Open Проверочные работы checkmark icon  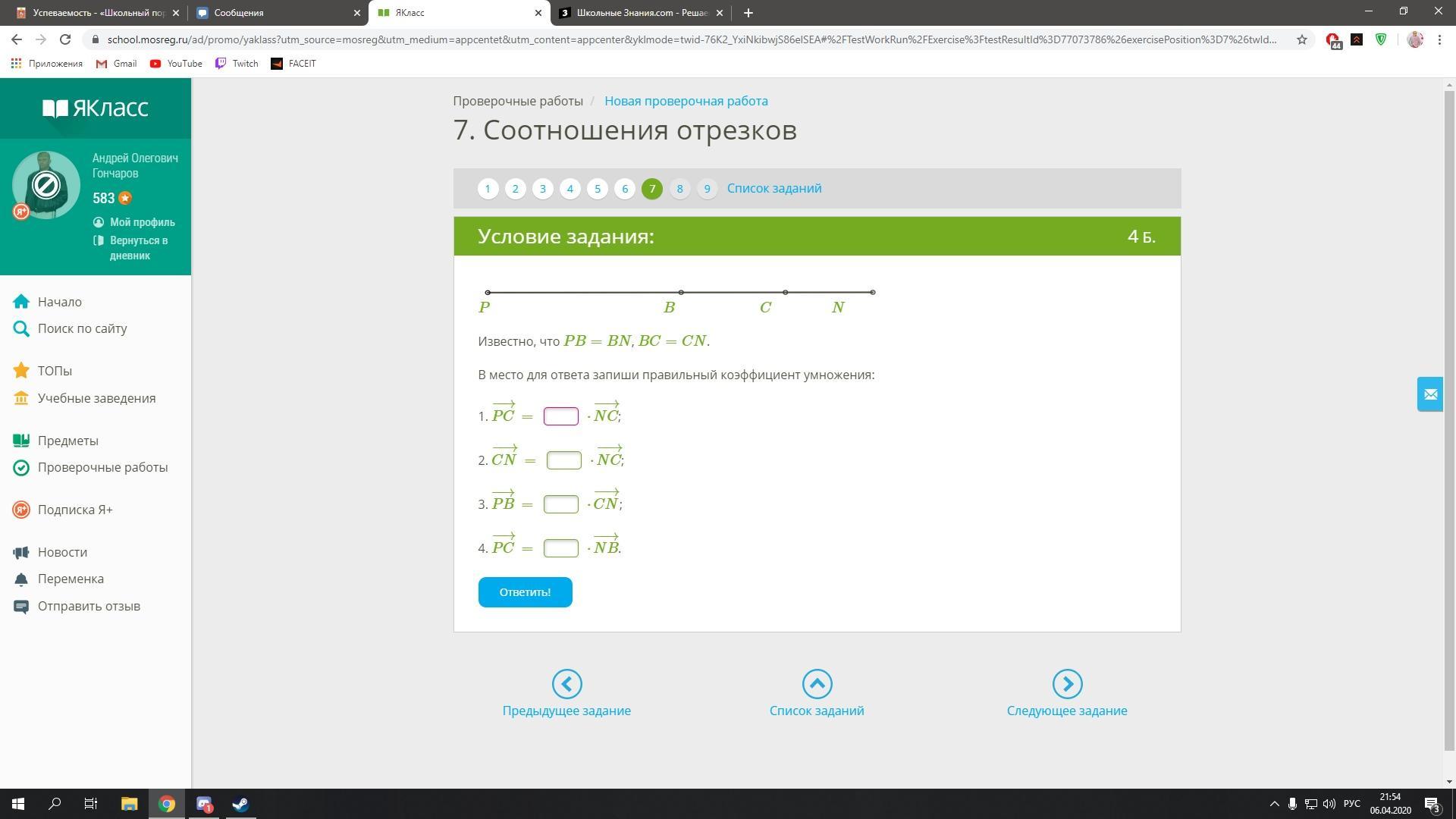click(x=21, y=467)
